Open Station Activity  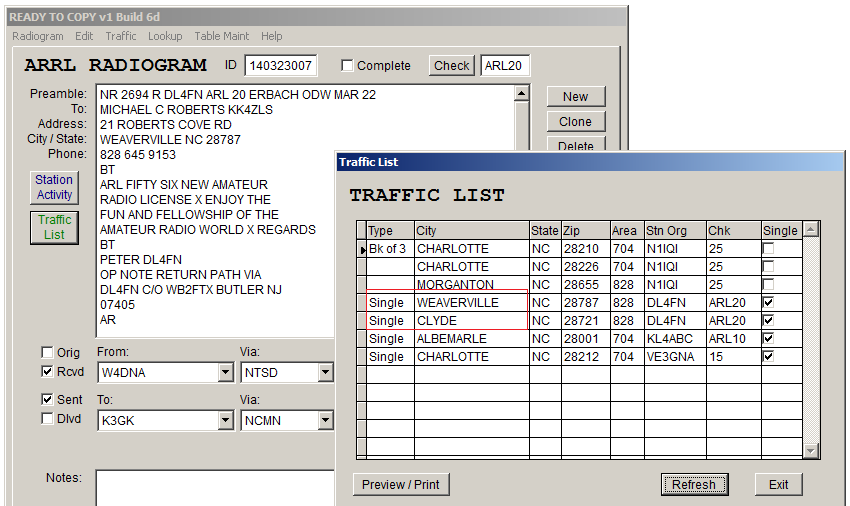[54, 187]
